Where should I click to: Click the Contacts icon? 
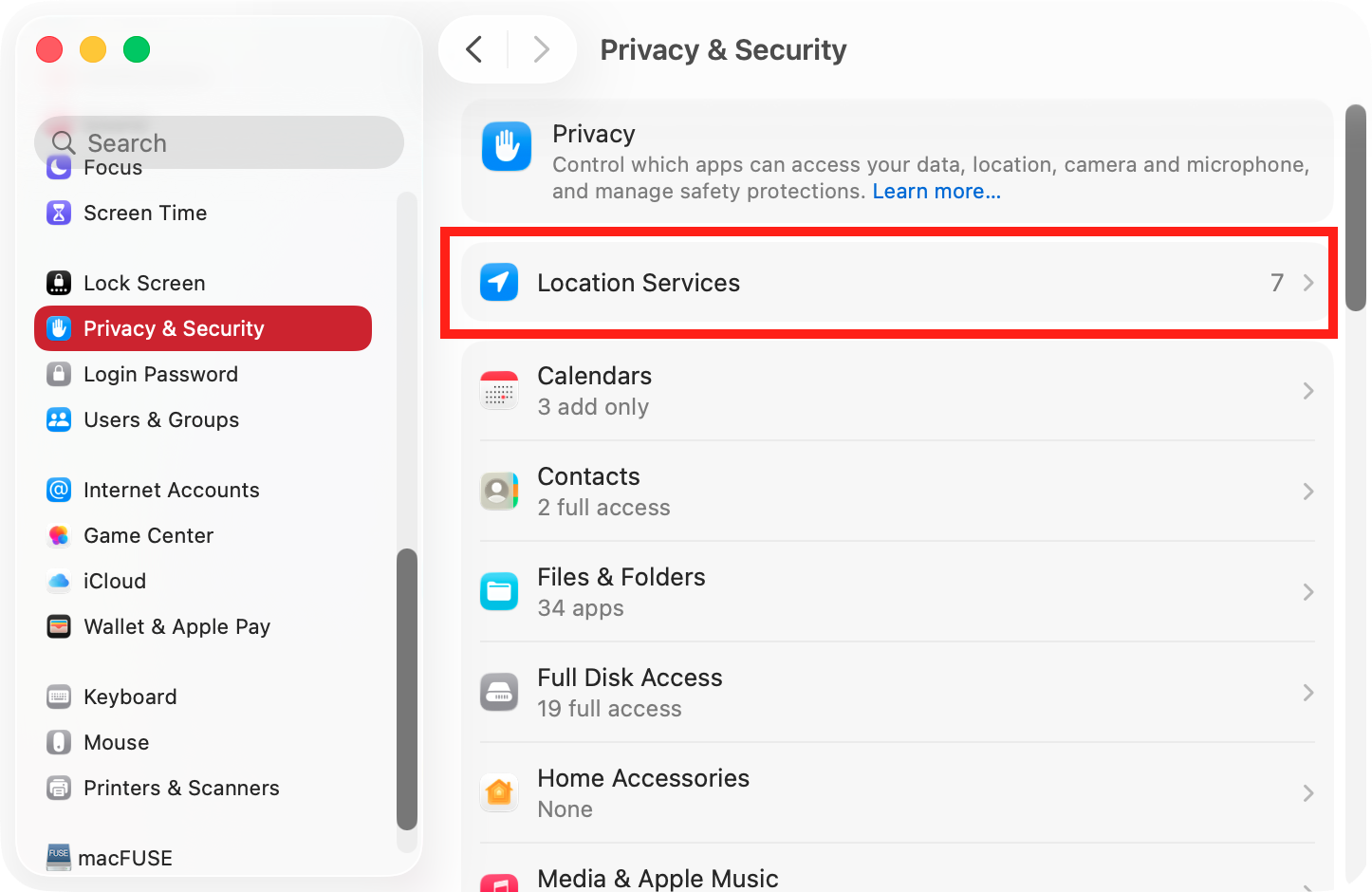tap(499, 490)
